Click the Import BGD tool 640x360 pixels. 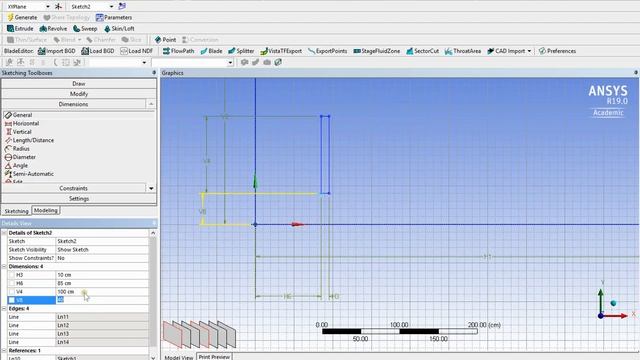(x=56, y=51)
